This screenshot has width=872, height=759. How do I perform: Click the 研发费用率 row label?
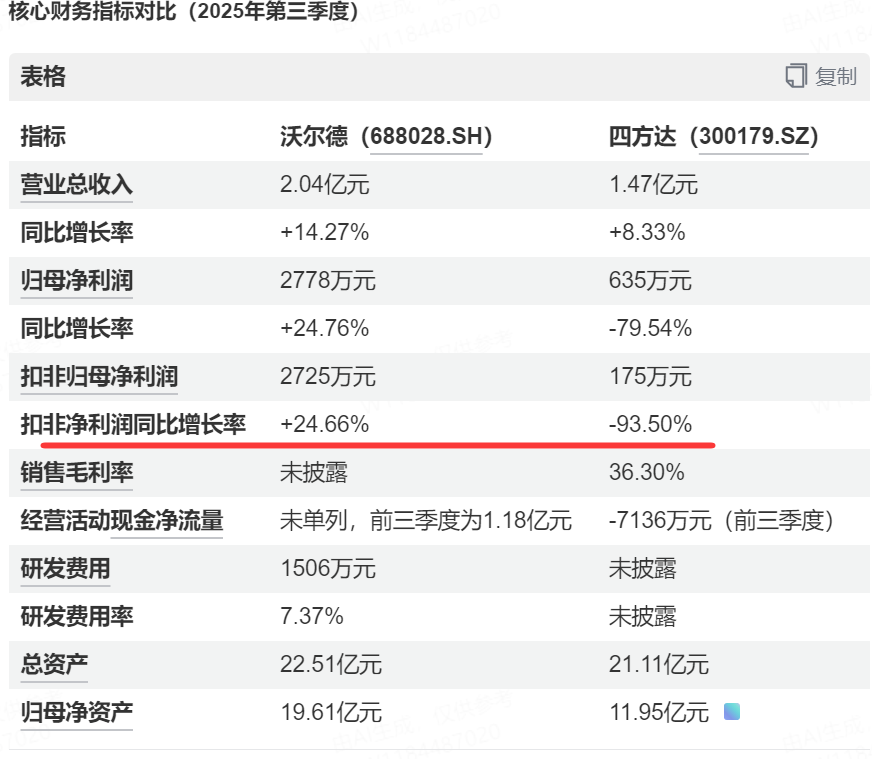click(x=77, y=616)
